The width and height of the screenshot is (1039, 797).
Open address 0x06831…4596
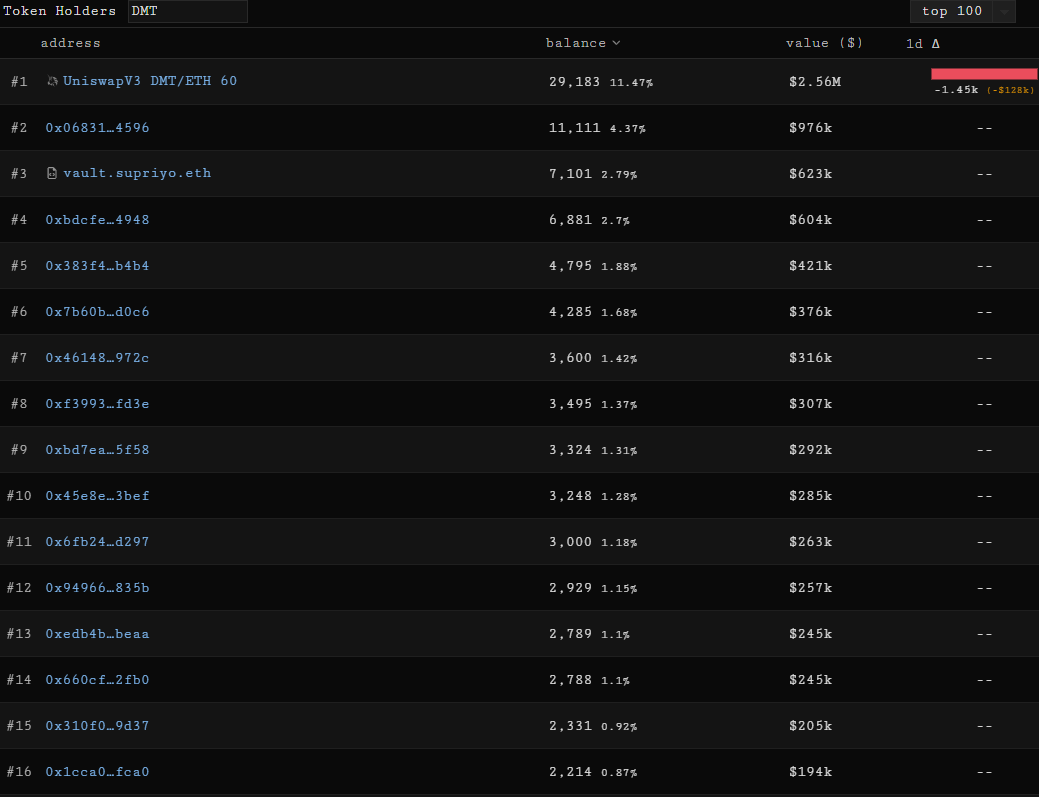97,127
